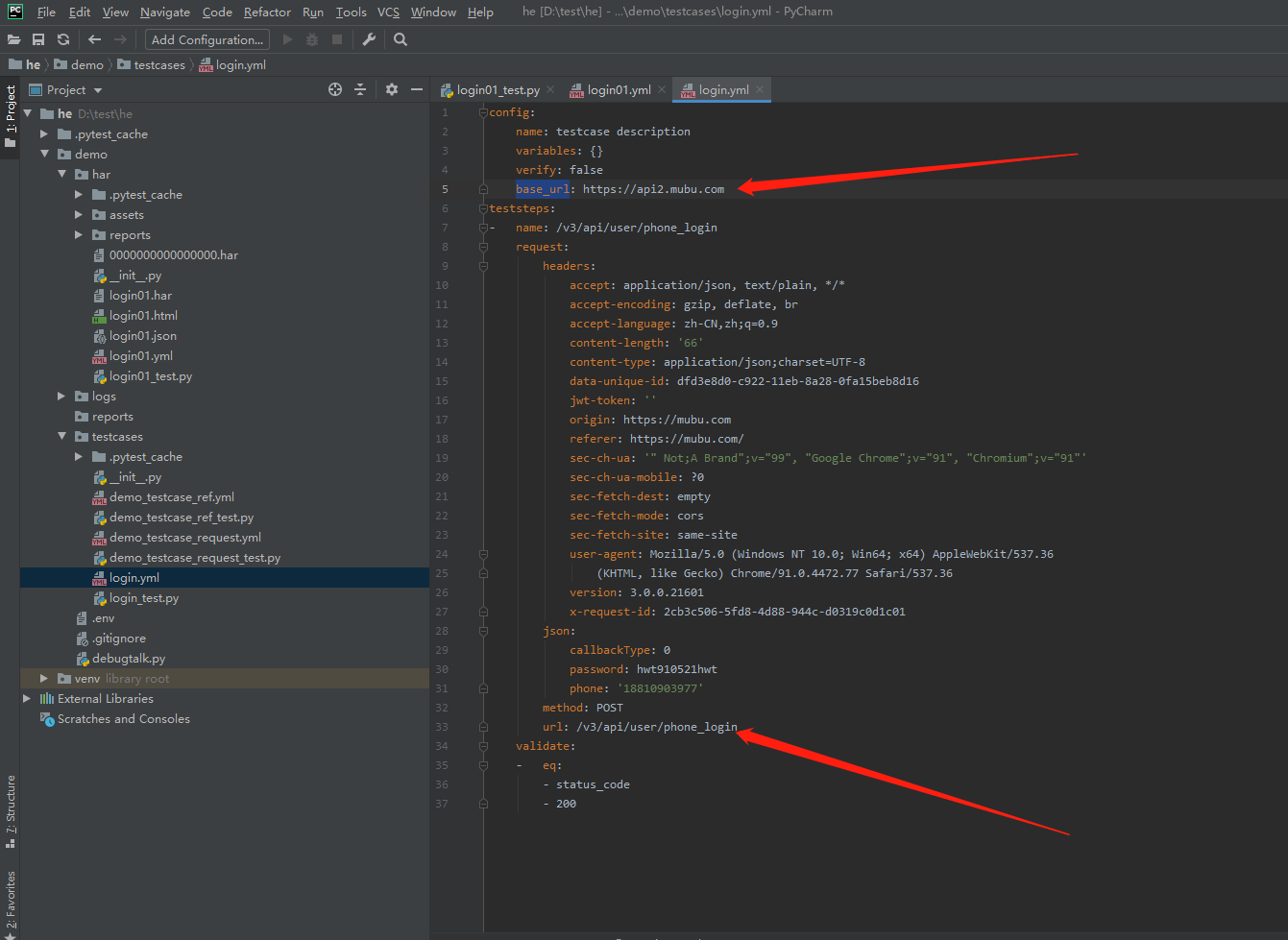Image resolution: width=1288 pixels, height=940 pixels.
Task: Click fold marker beside json line 28
Action: point(483,631)
